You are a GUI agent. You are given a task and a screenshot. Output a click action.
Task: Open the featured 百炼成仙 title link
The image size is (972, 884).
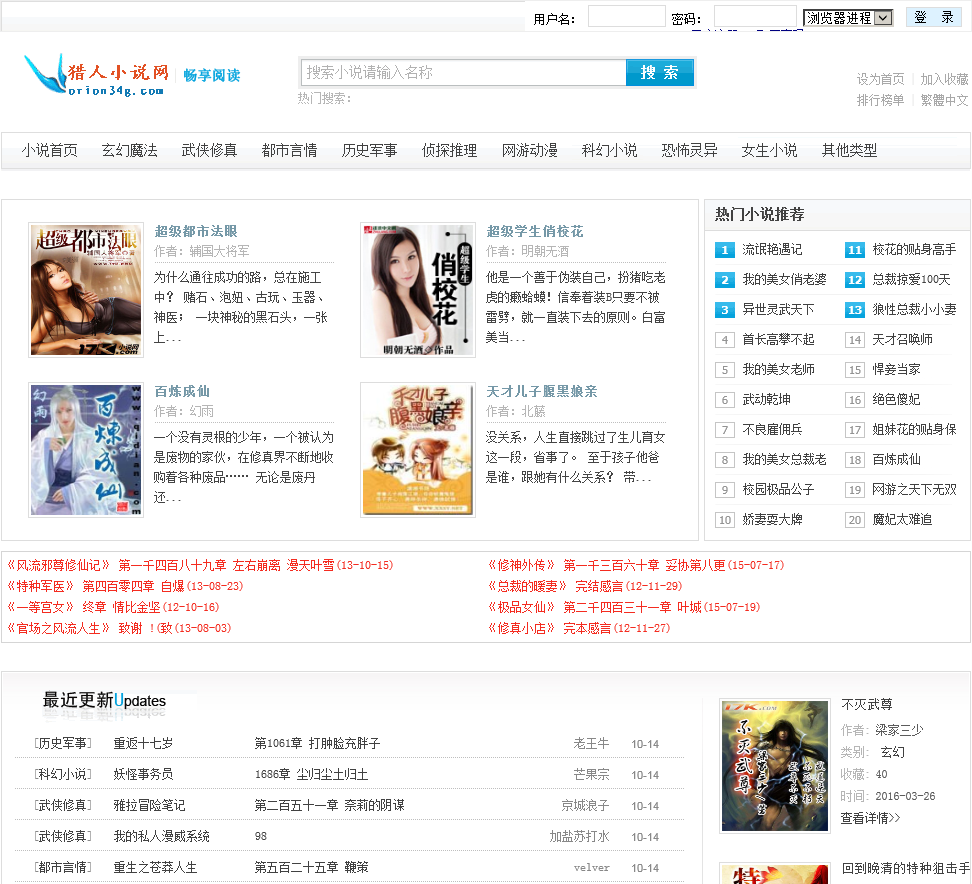click(182, 391)
